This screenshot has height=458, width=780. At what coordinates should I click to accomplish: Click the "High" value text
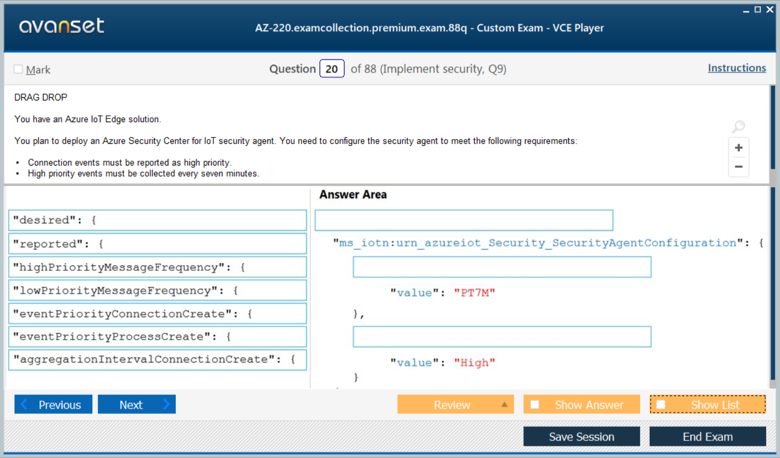(x=475, y=363)
